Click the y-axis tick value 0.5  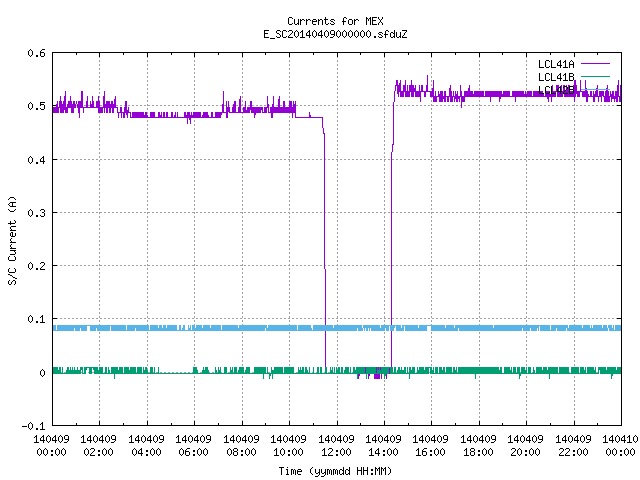tap(36, 106)
